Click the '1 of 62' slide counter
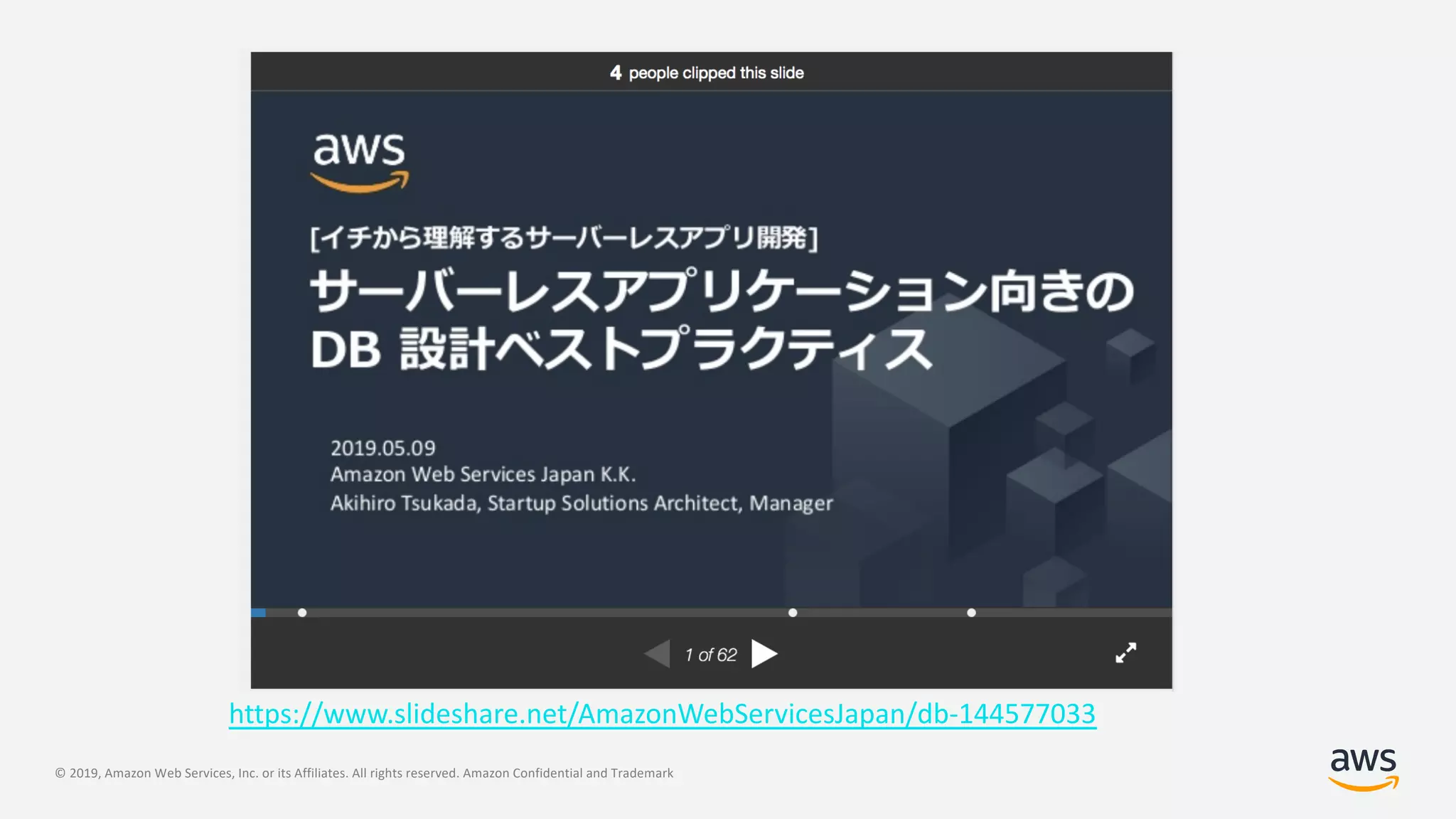1456x819 pixels. point(711,655)
